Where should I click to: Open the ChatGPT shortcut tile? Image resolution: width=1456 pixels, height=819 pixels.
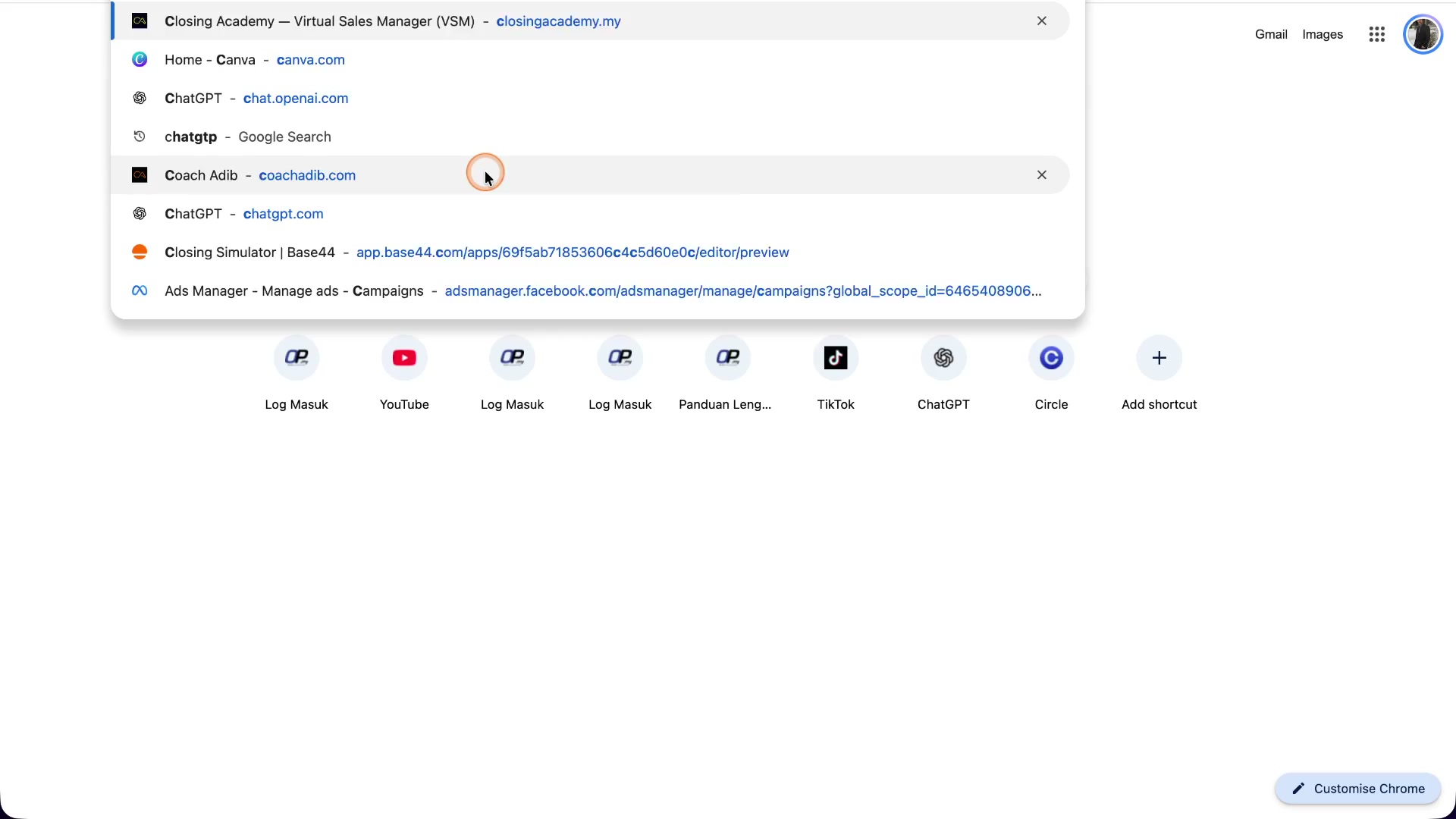coord(943,373)
